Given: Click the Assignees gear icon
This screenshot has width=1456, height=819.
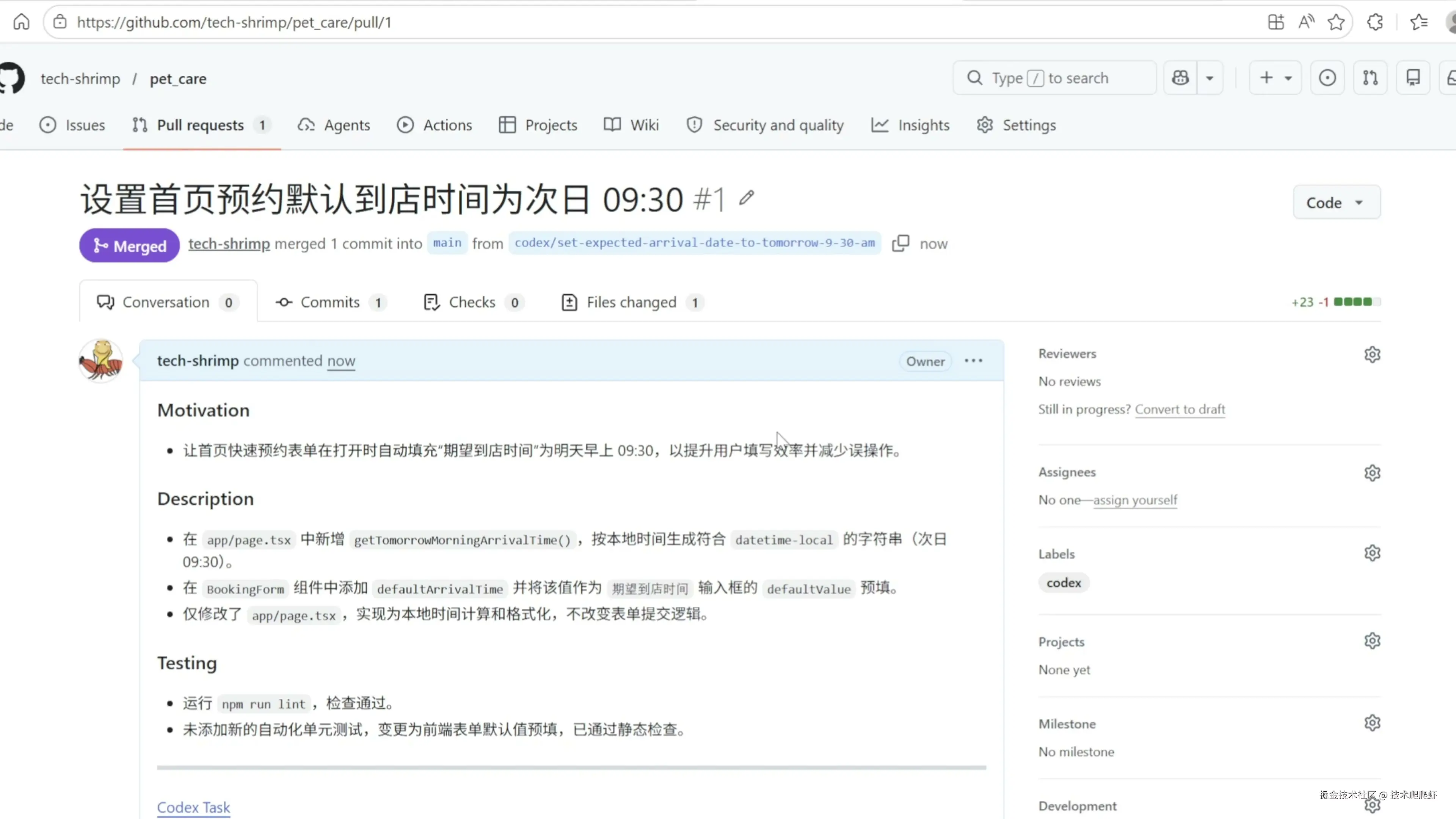Looking at the screenshot, I should pyautogui.click(x=1372, y=472).
